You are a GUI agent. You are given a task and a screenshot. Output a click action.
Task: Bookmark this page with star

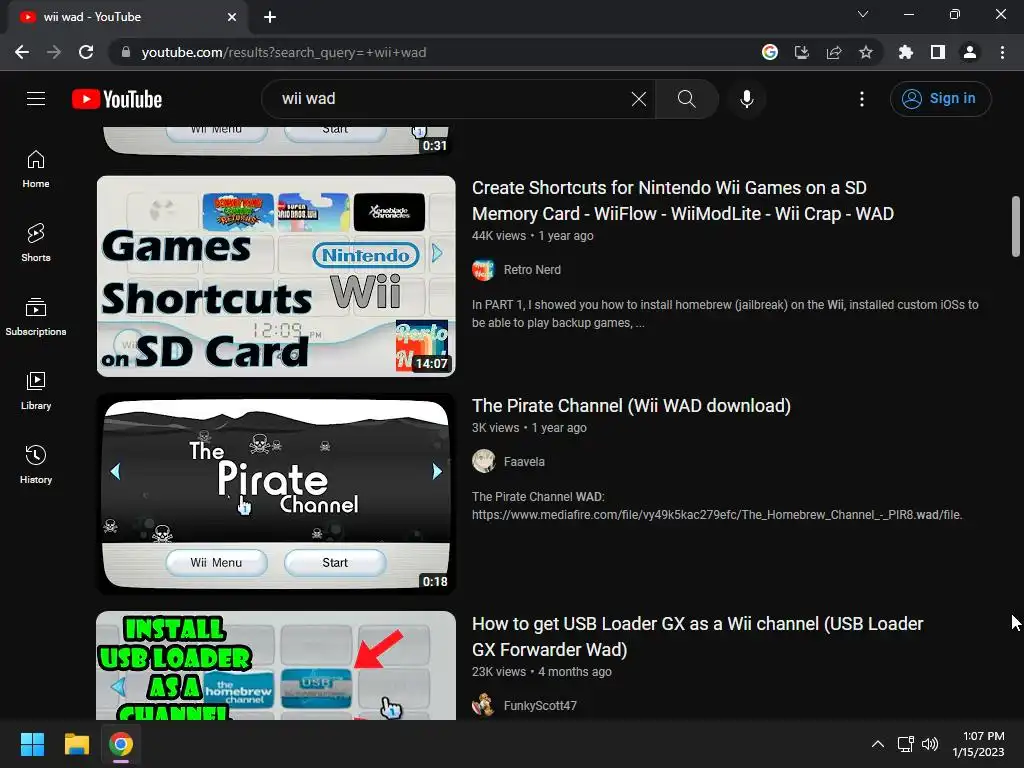pos(866,52)
